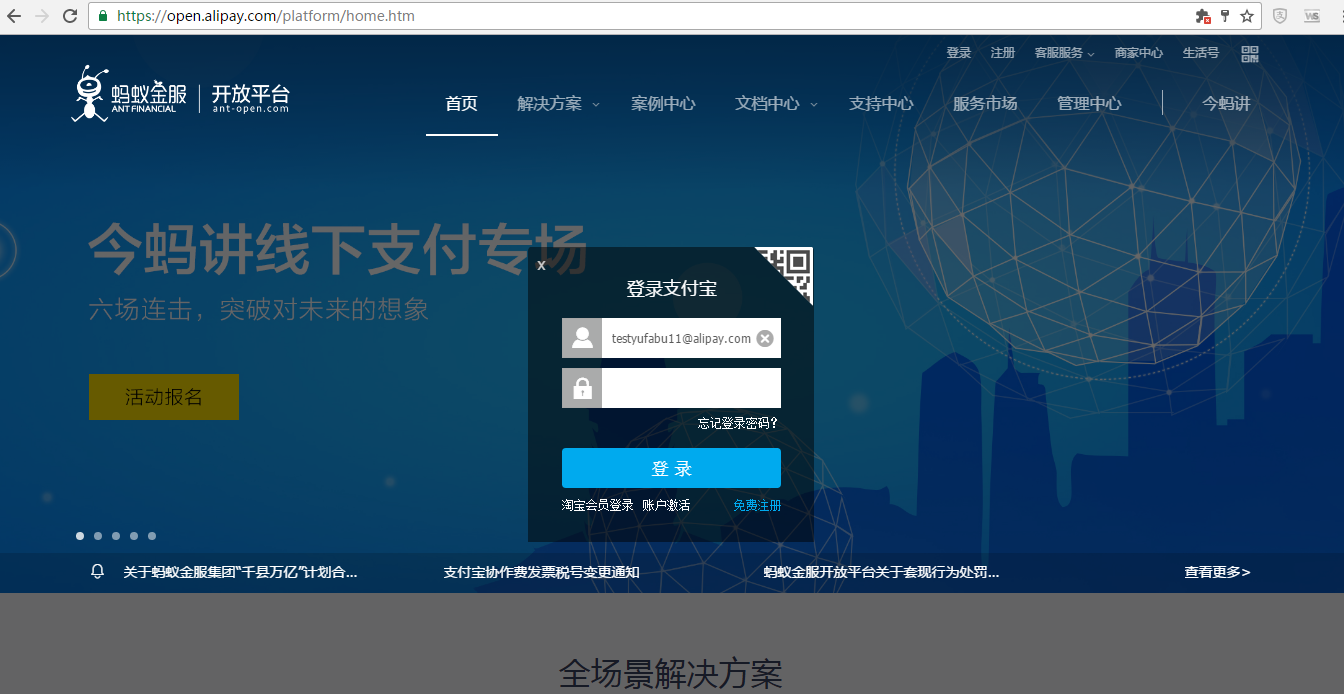Open the 商家中心 link

coord(1139,53)
